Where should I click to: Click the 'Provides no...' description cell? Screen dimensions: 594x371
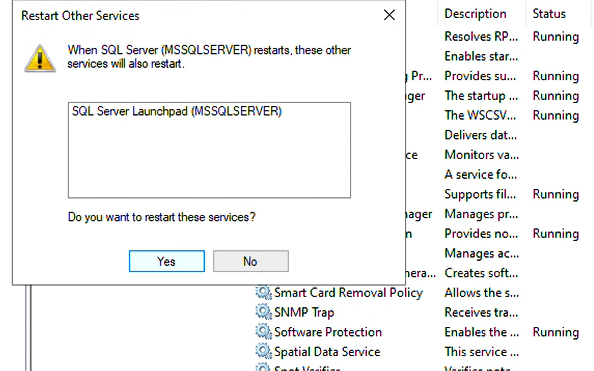coord(481,234)
